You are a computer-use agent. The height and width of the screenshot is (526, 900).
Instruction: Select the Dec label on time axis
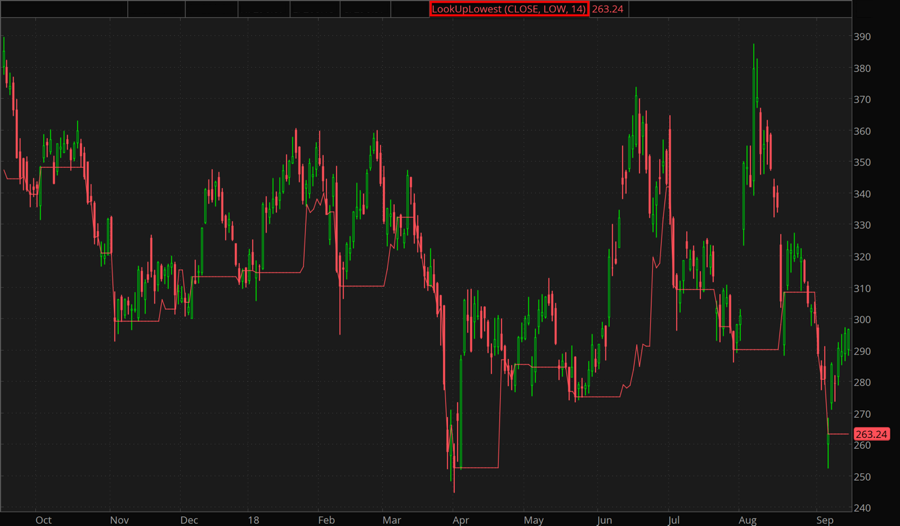click(189, 520)
